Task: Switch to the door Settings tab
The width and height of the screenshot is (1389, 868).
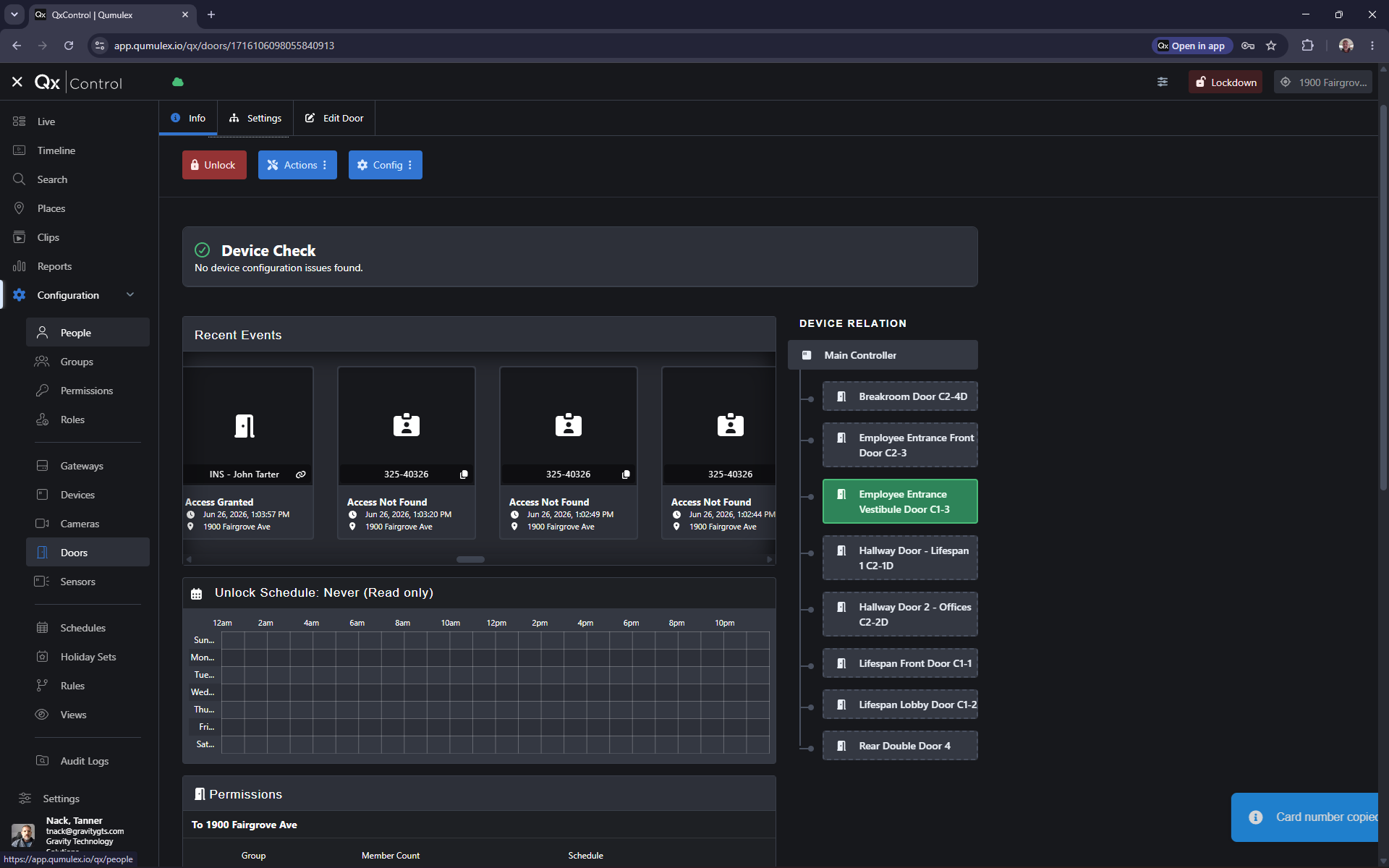Action: click(255, 118)
